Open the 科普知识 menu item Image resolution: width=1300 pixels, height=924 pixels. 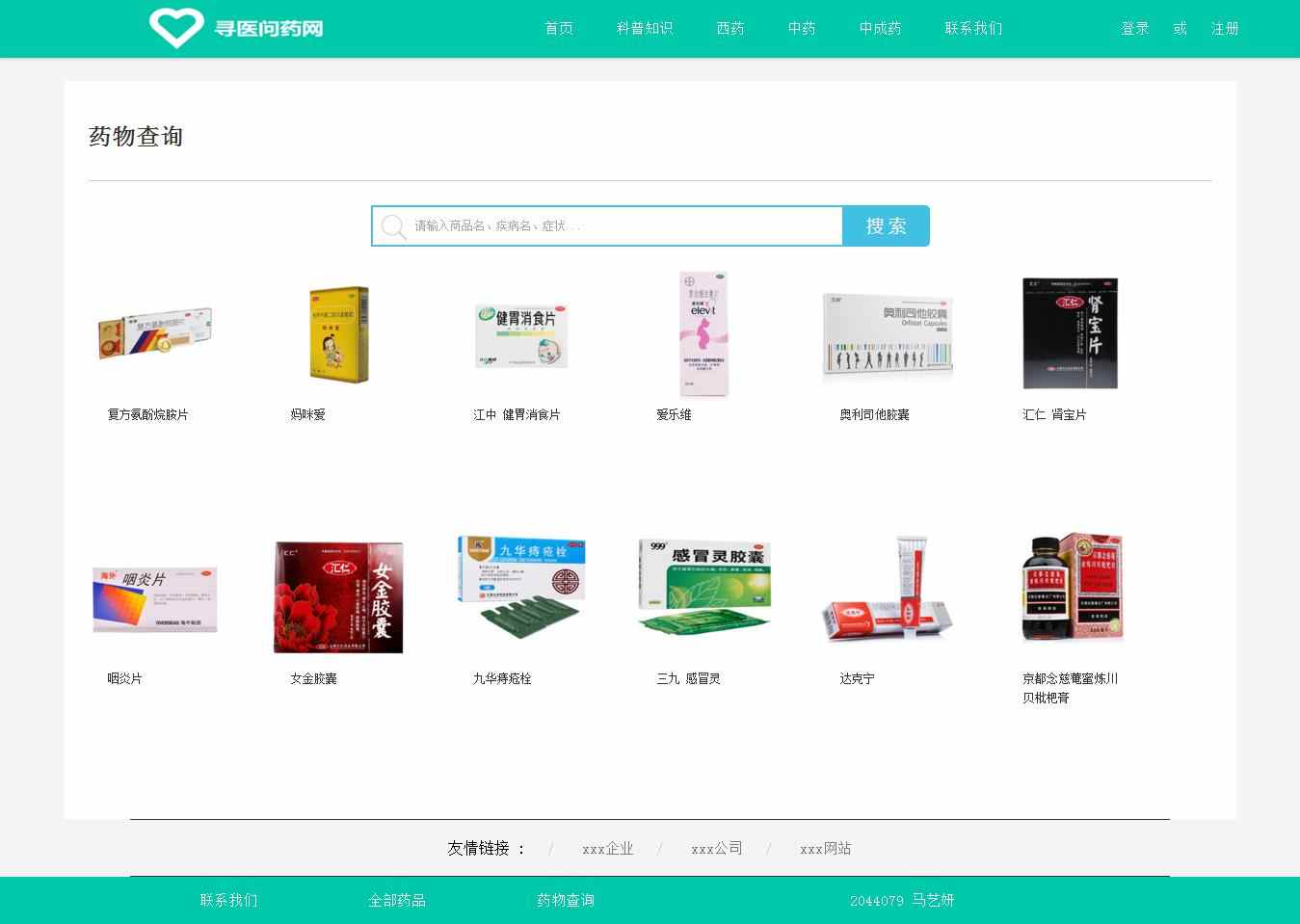point(645,29)
